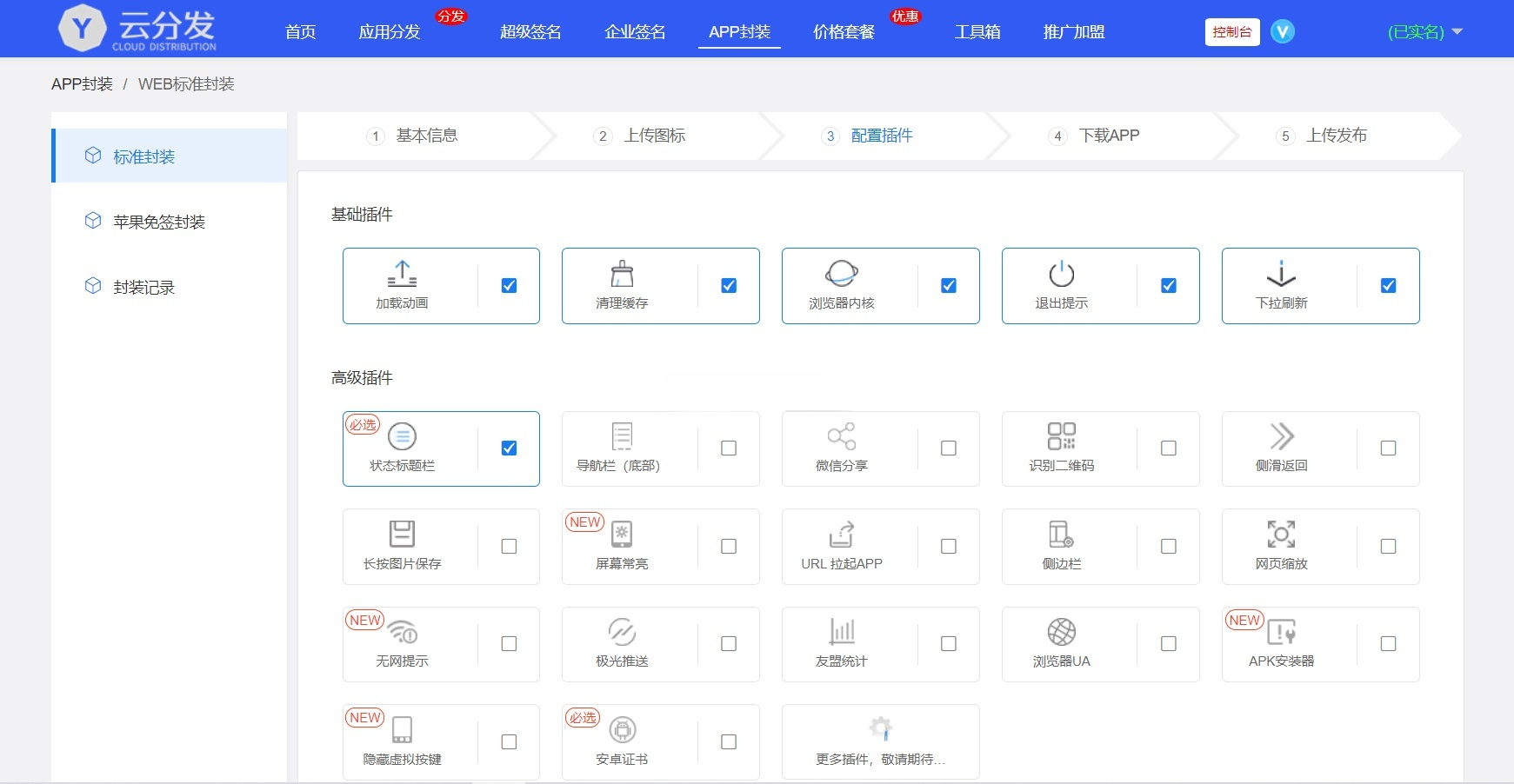1514x784 pixels.
Task: Enable the 导航栏（底部）checkbox
Action: [x=728, y=448]
